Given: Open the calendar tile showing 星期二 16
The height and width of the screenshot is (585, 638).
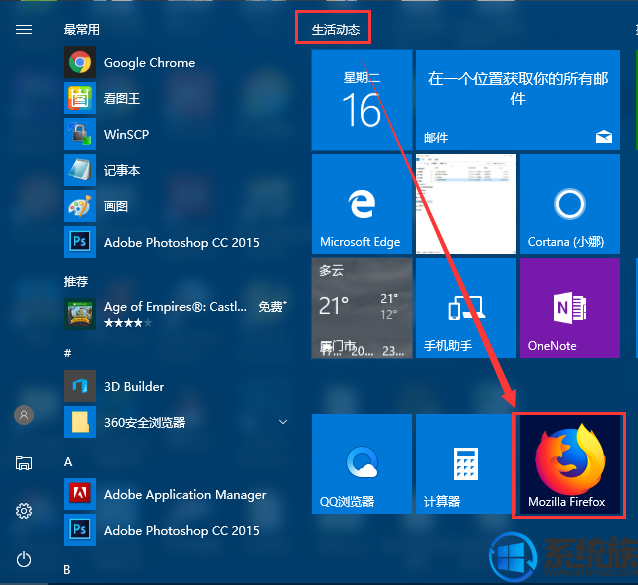Looking at the screenshot, I should point(362,100).
